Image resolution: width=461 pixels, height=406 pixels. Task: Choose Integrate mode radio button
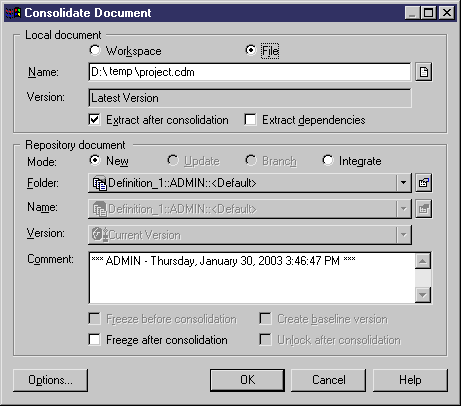(328, 161)
